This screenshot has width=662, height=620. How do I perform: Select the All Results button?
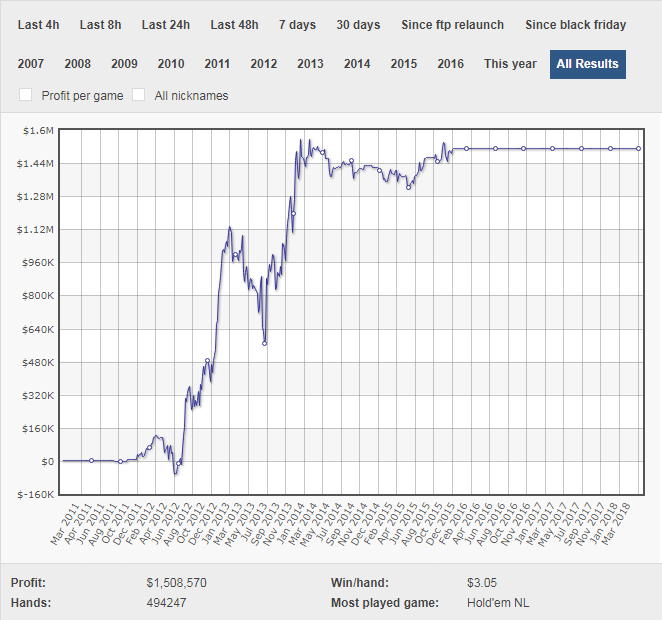pyautogui.click(x=588, y=64)
